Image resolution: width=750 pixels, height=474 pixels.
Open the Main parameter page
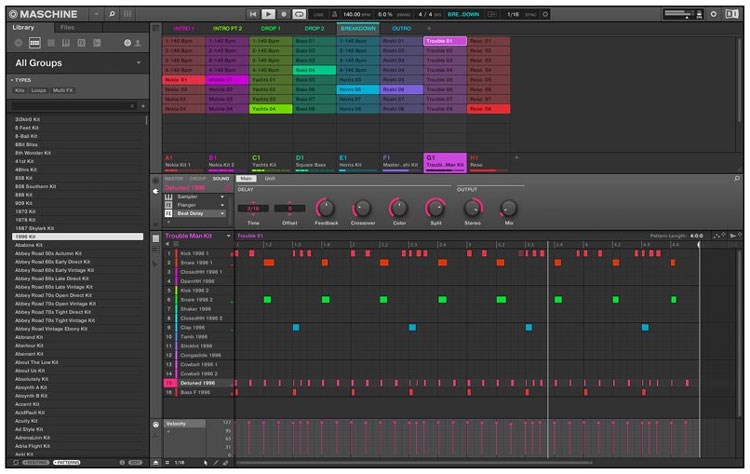[246, 179]
